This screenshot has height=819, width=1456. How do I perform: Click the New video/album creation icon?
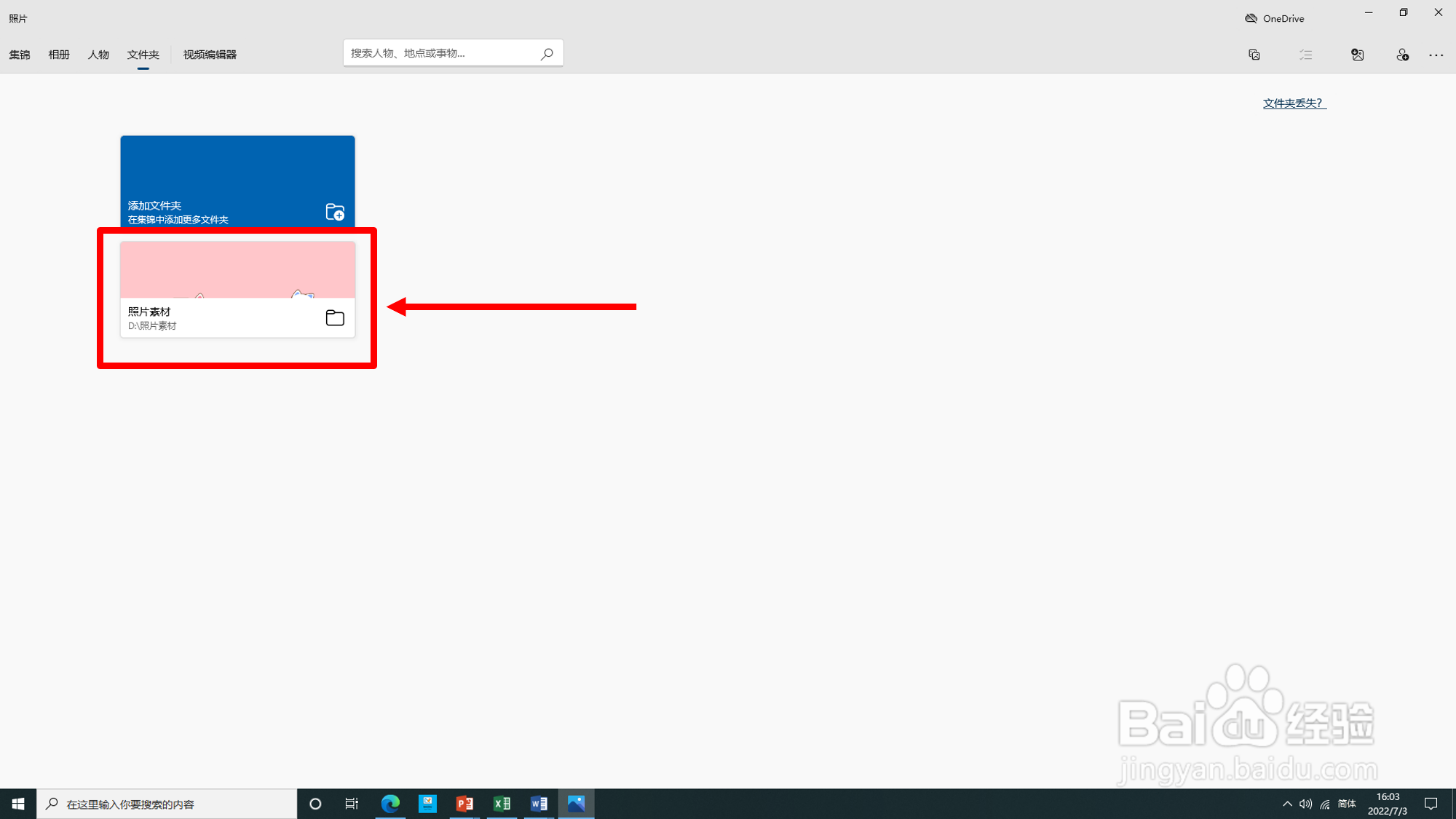tap(1254, 55)
